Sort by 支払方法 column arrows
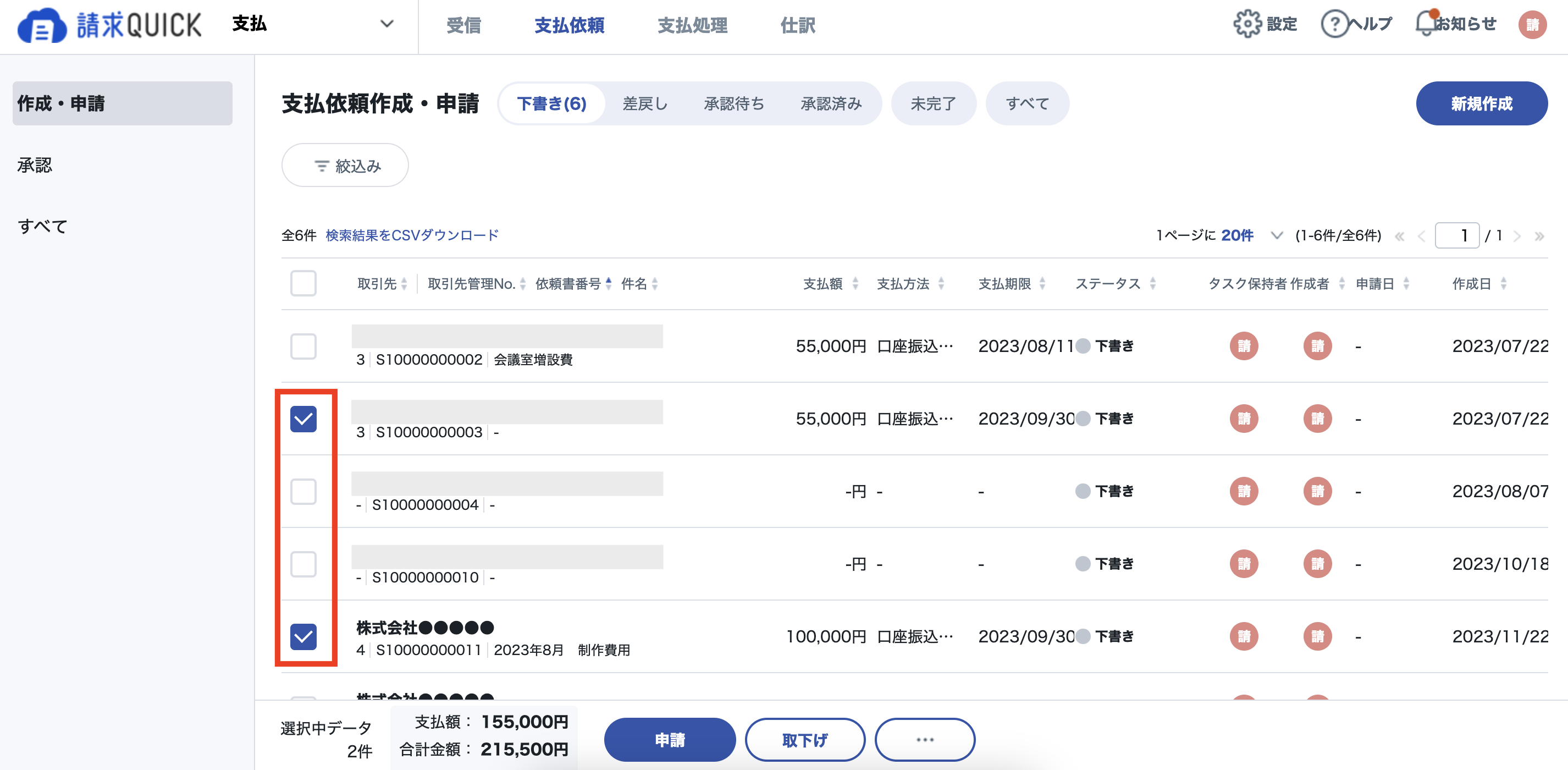Screen dimensions: 1568x770 pyautogui.click(x=941, y=284)
